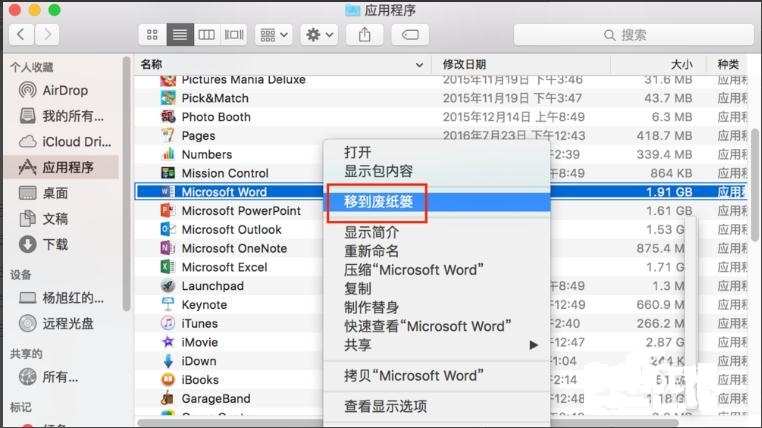This screenshot has height=428, width=762.
Task: Select the iDown app row
Action: [228, 361]
